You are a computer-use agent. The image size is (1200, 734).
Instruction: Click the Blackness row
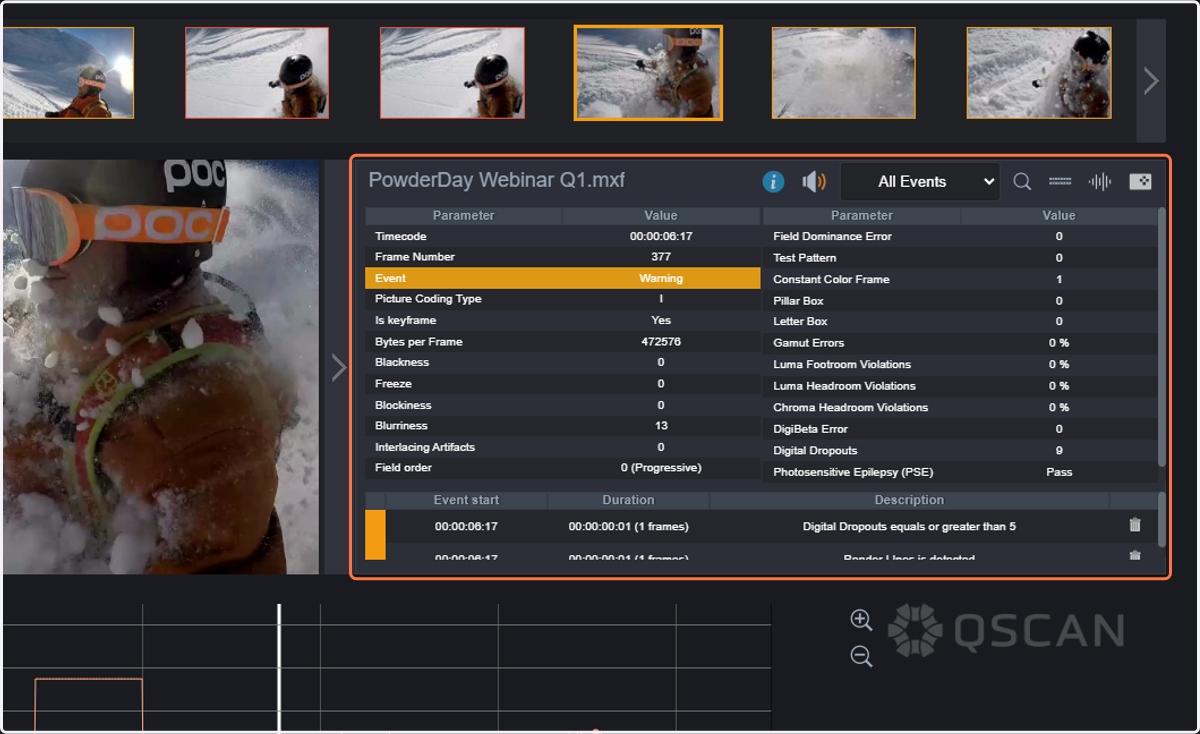coord(563,362)
